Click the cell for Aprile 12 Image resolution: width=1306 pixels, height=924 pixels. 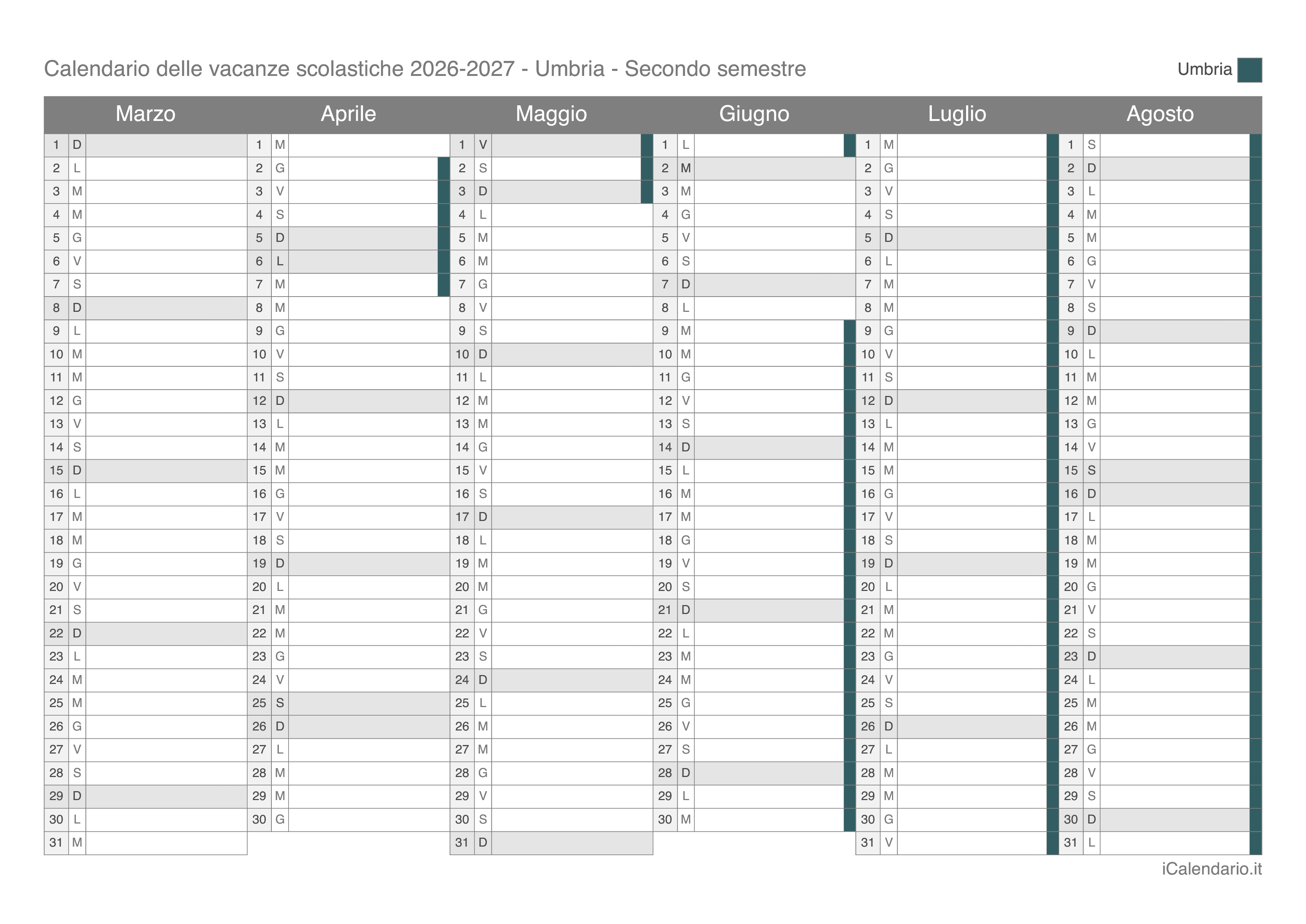(x=369, y=400)
